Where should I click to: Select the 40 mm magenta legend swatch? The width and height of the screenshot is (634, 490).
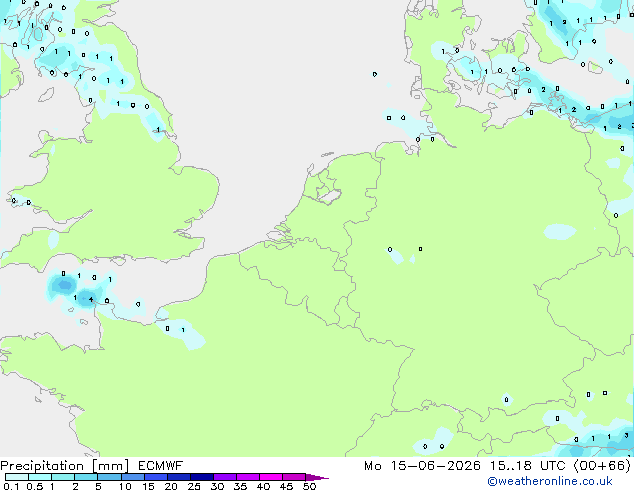pyautogui.click(x=271, y=477)
